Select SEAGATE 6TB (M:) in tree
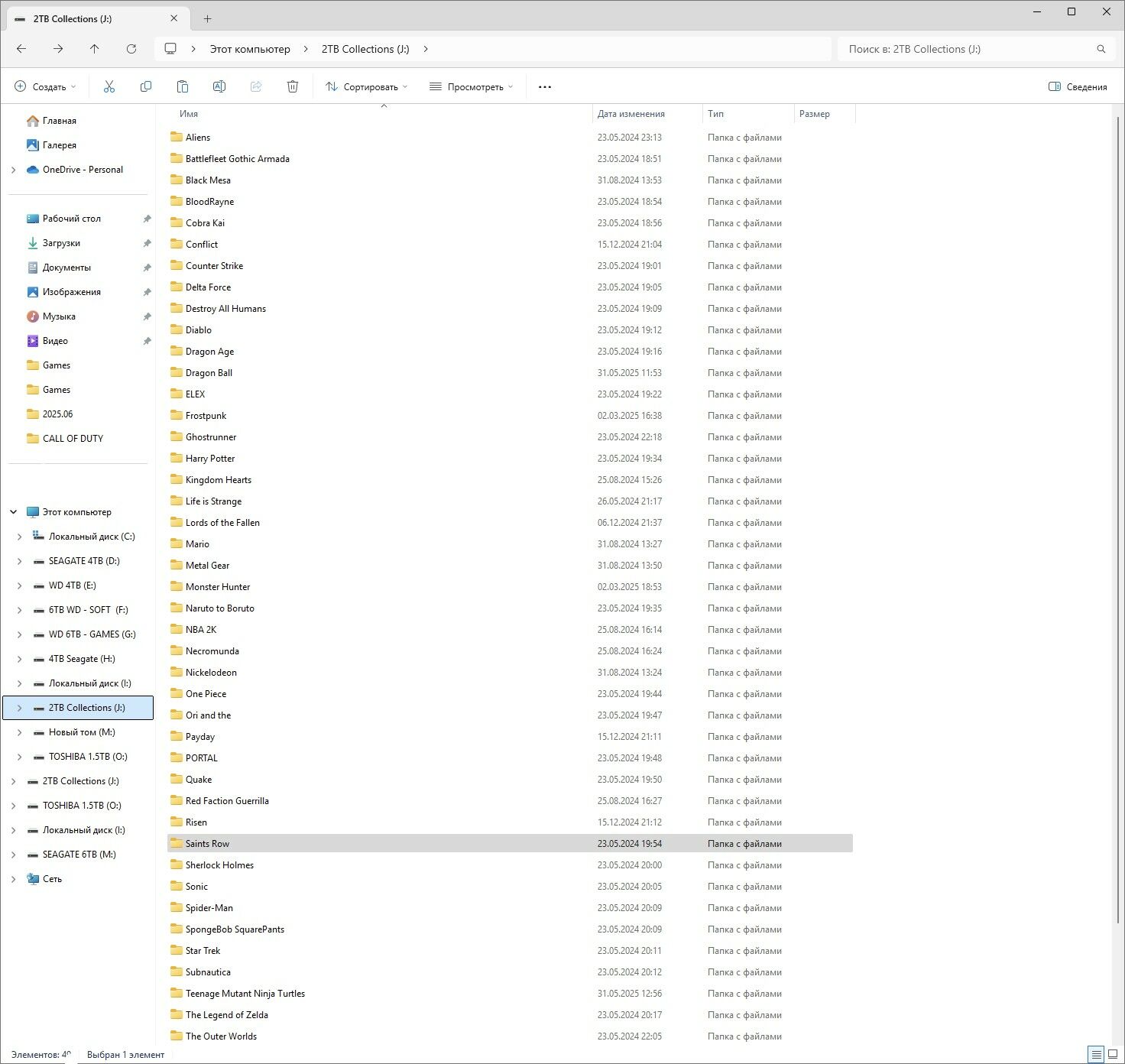This screenshot has height=1064, width=1125. point(79,855)
